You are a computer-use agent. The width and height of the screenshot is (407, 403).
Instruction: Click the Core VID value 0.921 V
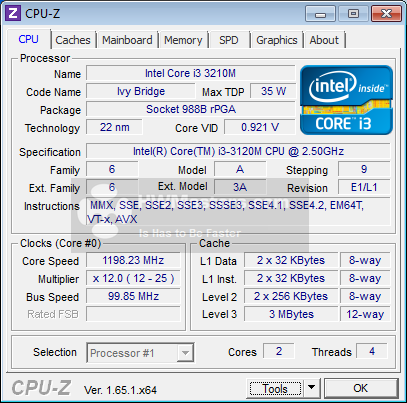point(260,127)
